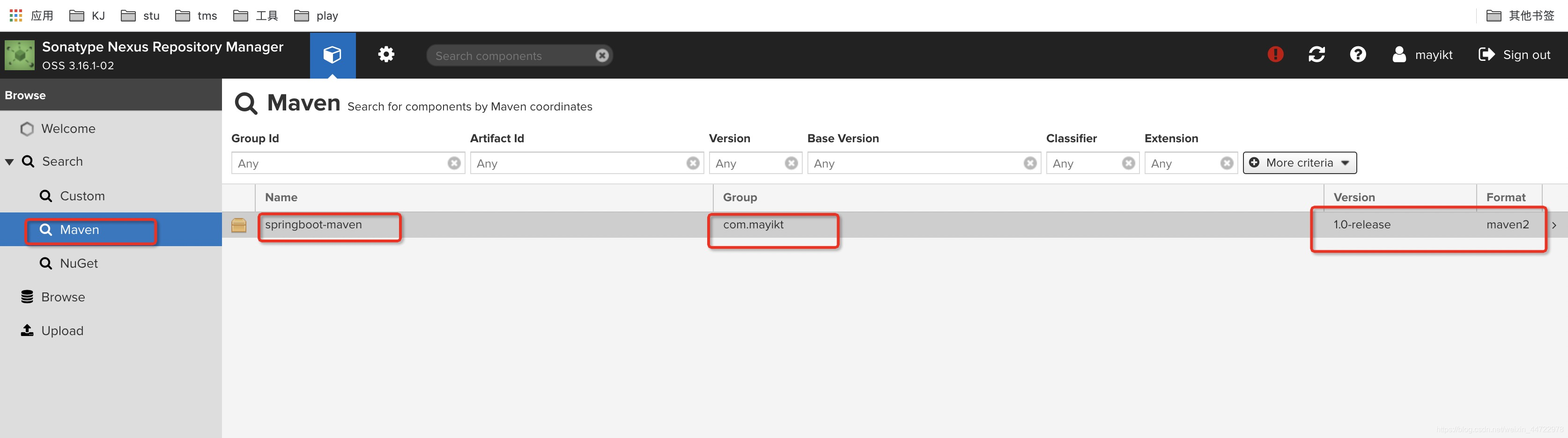Open the stu bookmark folder

(x=140, y=15)
